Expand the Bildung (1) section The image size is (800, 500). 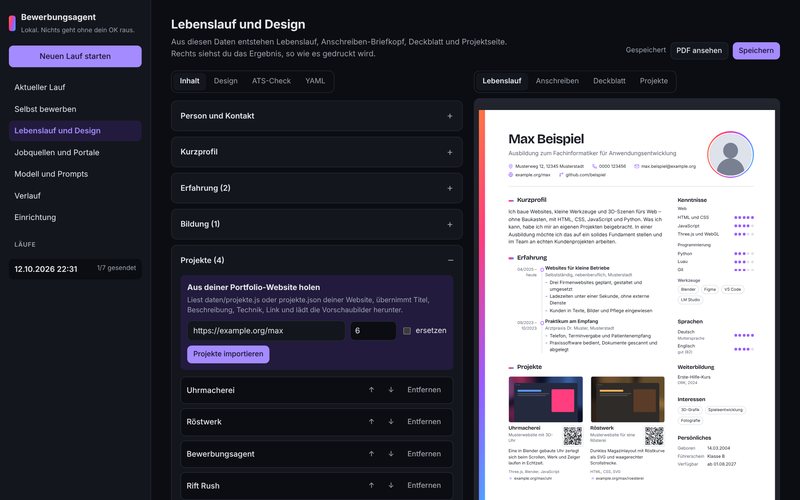(x=317, y=224)
